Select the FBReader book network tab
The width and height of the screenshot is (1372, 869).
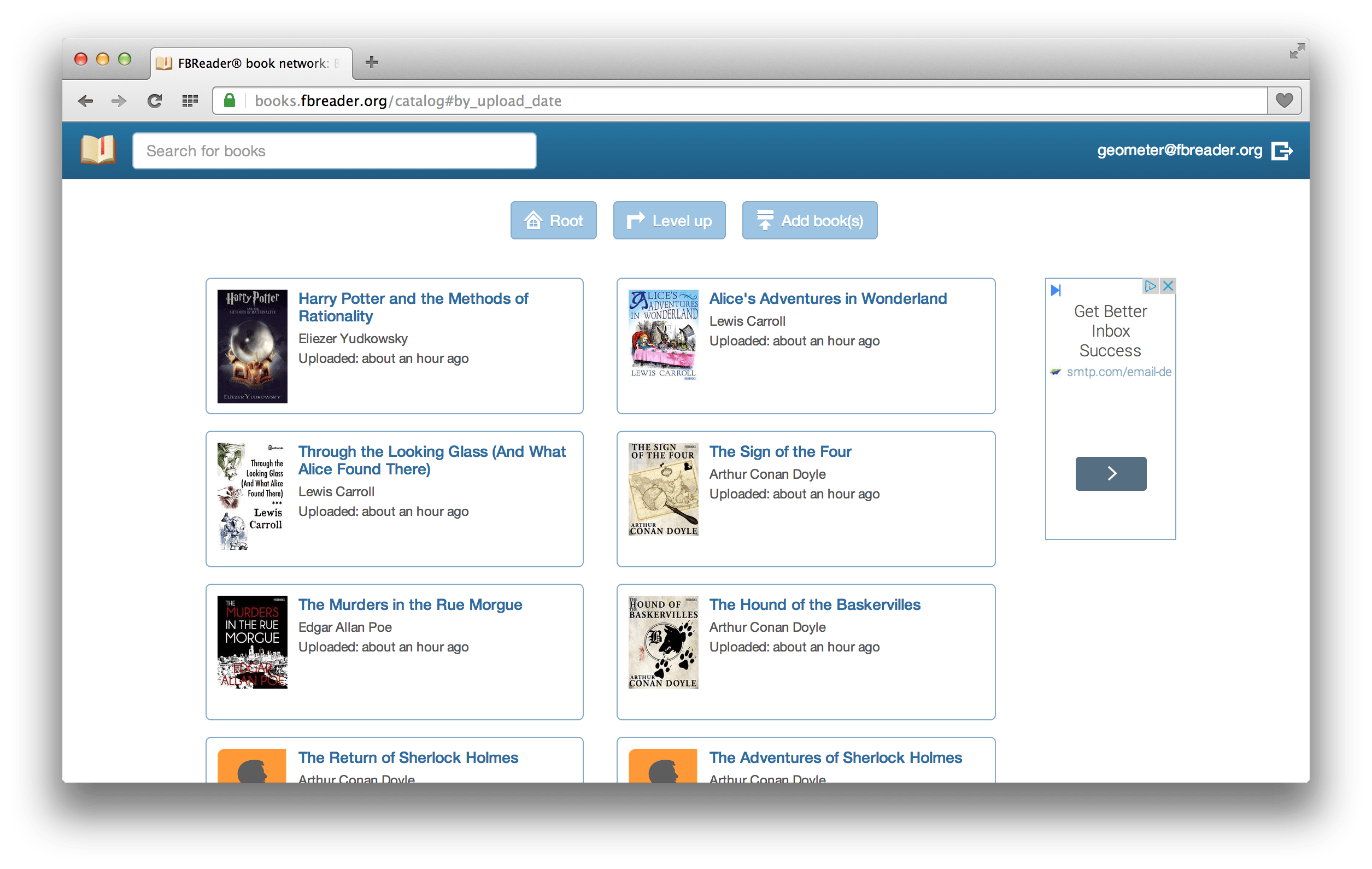click(252, 63)
